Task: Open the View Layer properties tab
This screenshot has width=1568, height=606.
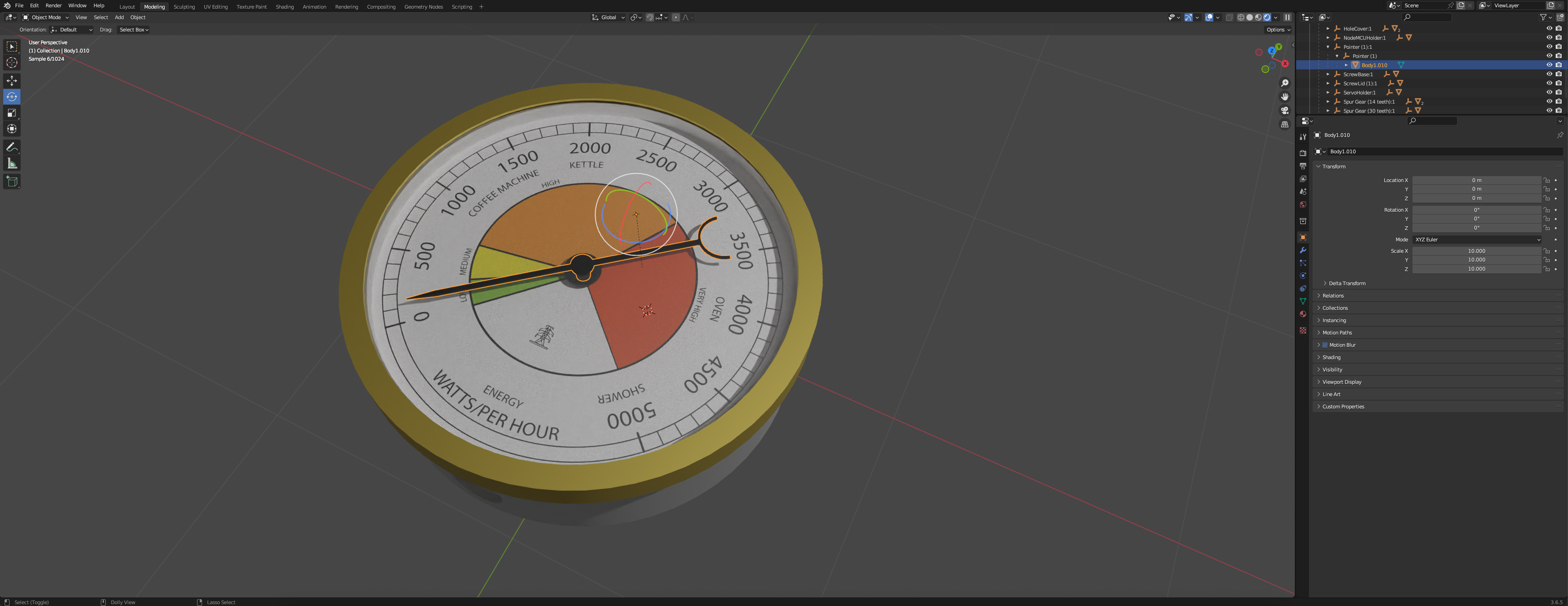Action: point(1303,178)
